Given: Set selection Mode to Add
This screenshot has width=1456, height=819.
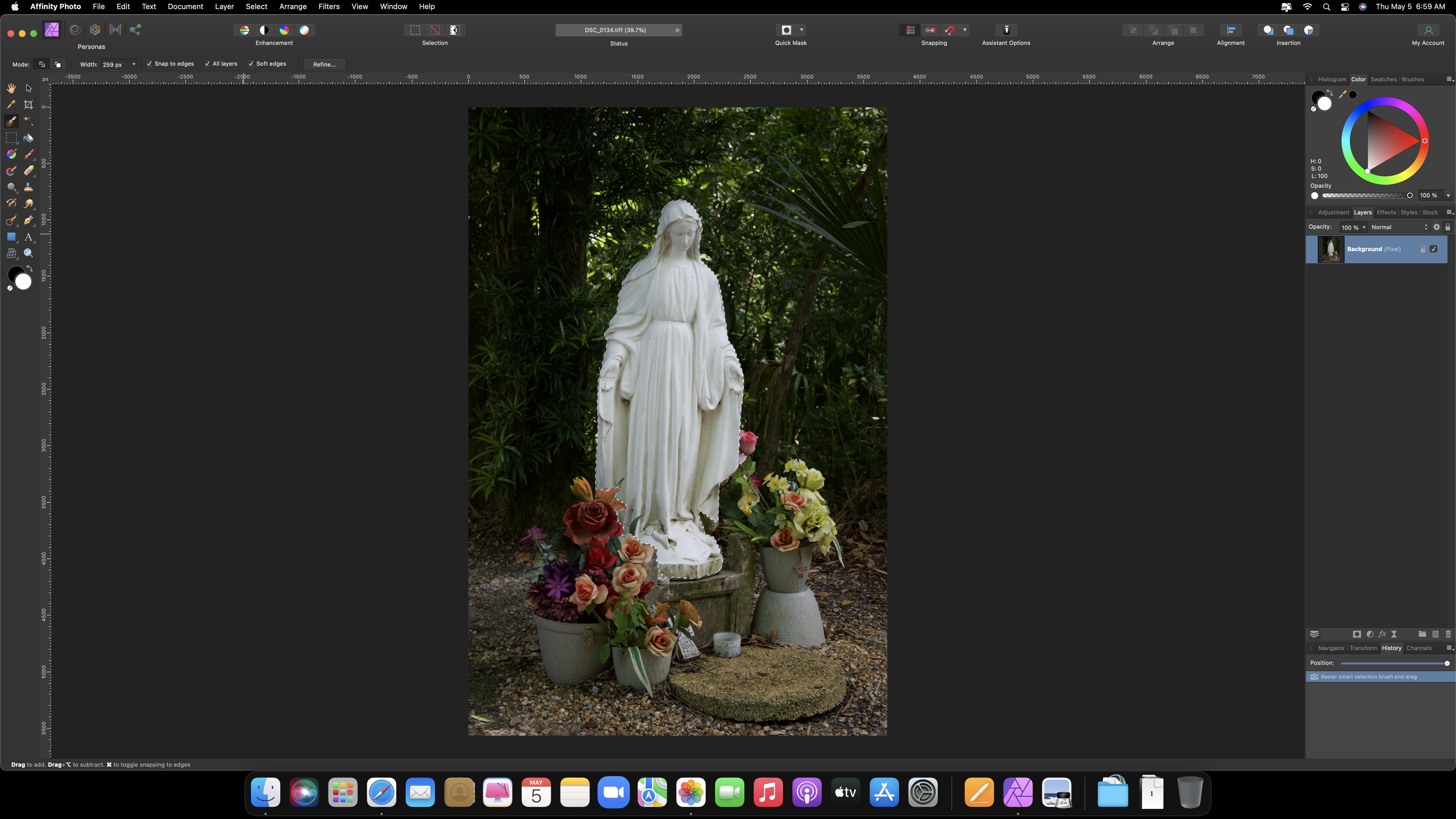Looking at the screenshot, I should (x=42, y=65).
